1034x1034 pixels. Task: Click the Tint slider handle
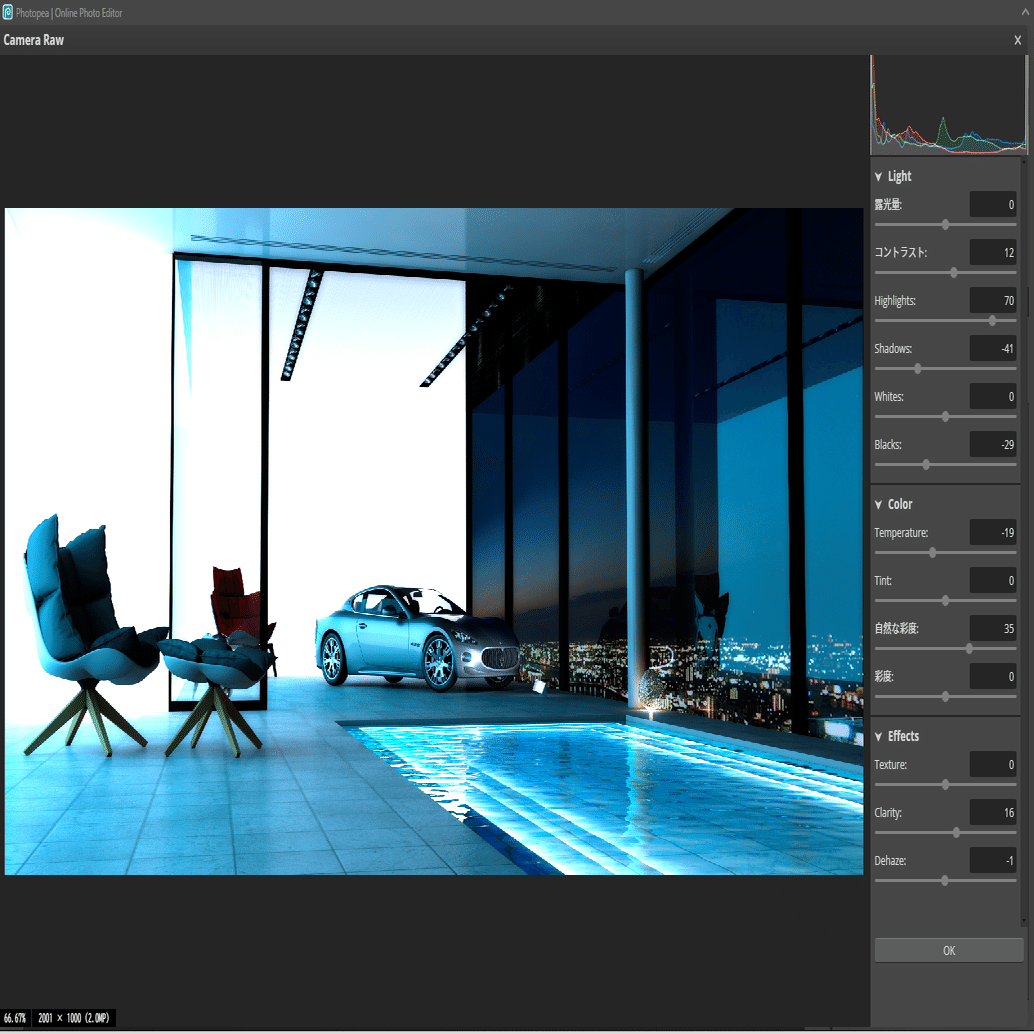coord(945,601)
